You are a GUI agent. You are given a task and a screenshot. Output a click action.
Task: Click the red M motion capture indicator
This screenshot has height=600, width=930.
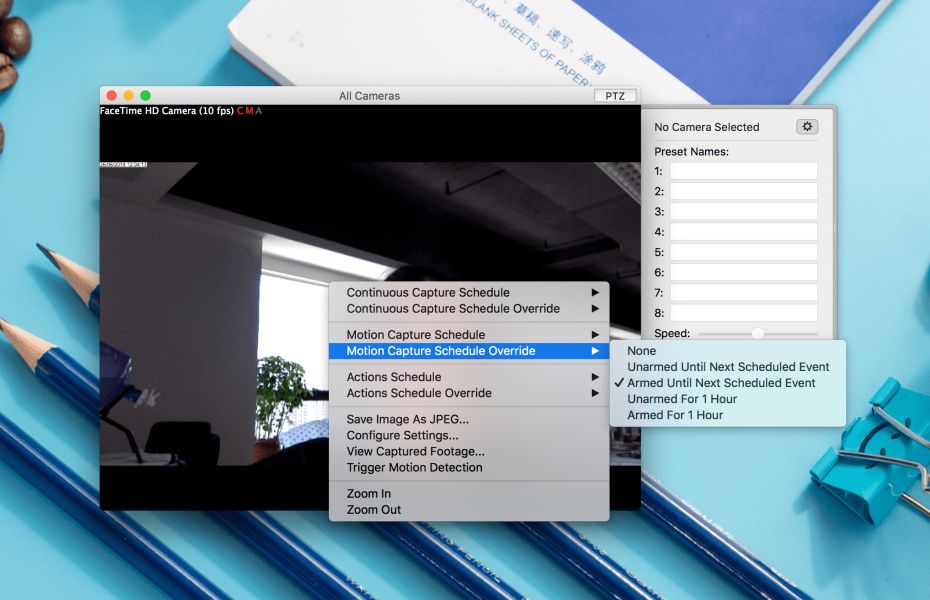249,111
